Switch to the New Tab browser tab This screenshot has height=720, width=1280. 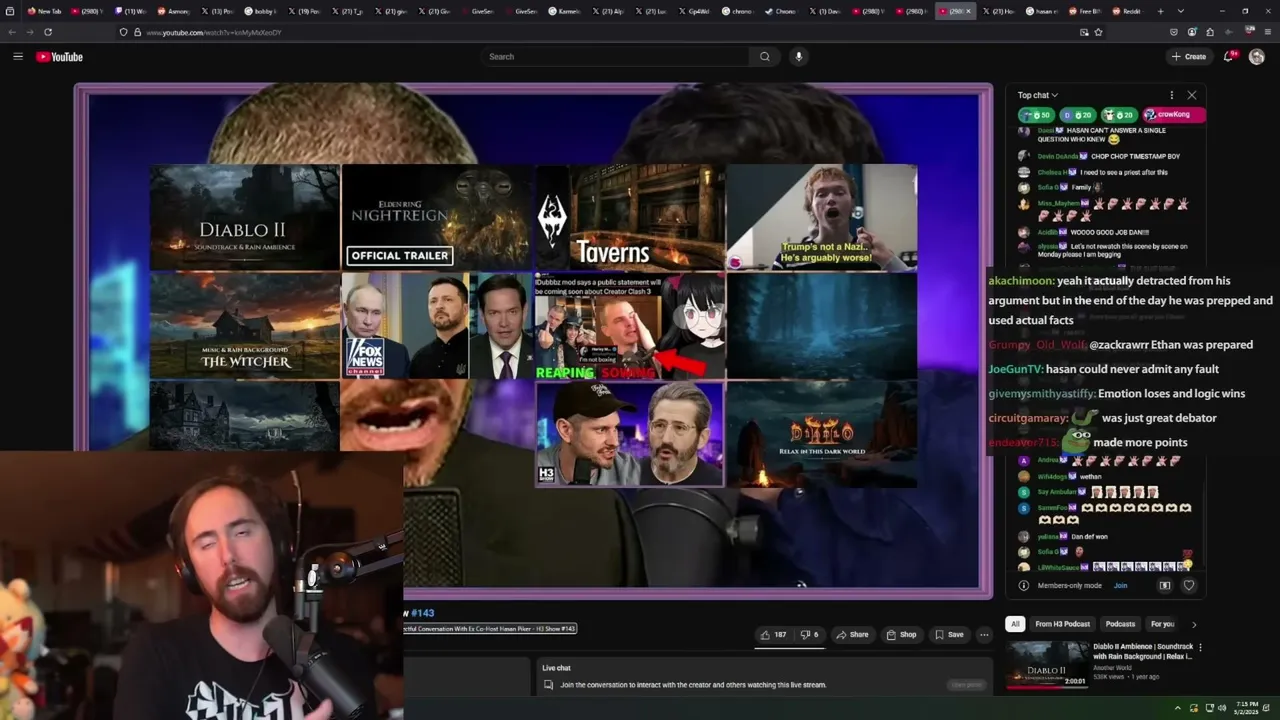click(x=45, y=11)
